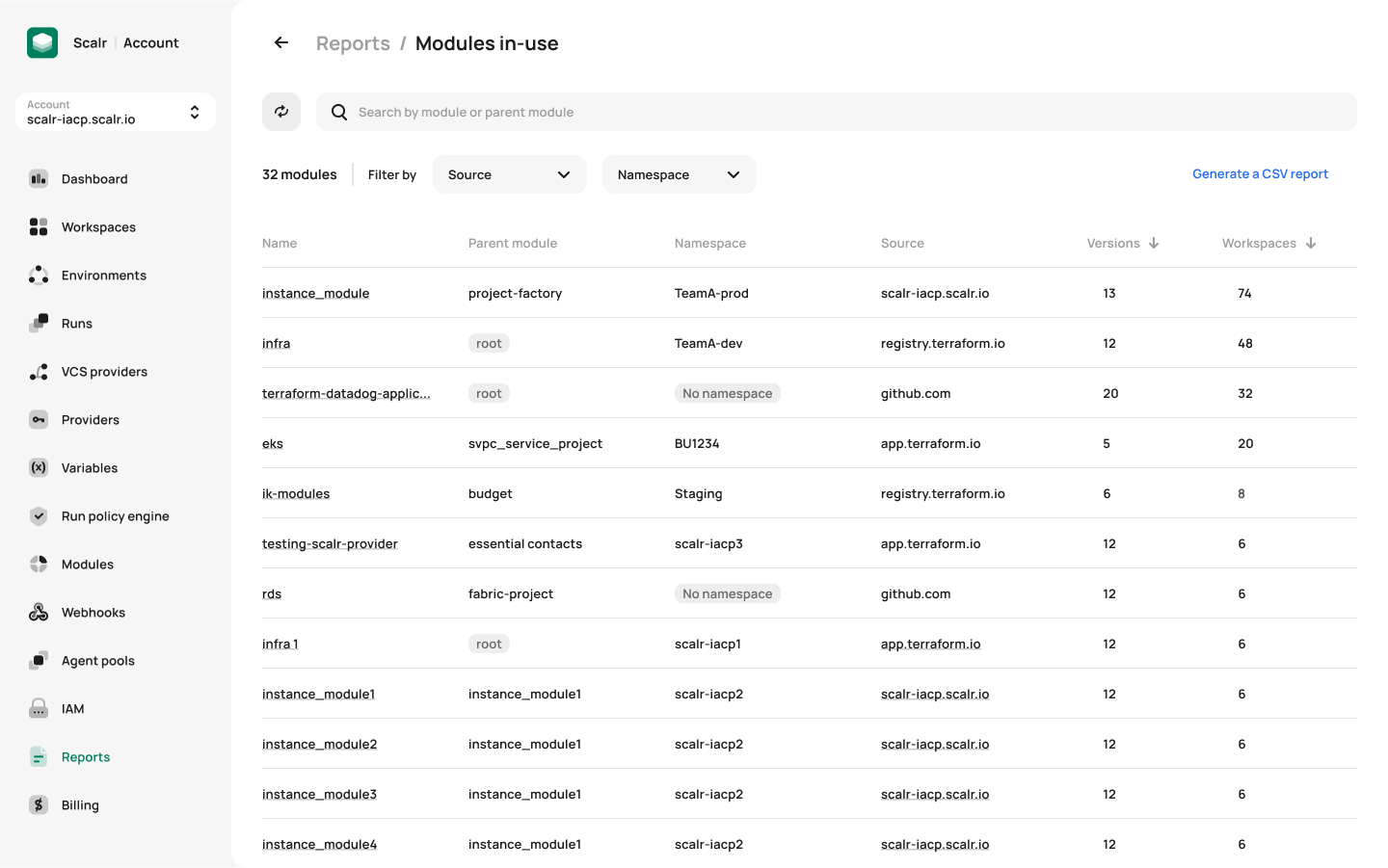Open Environments menu item
This screenshot has height=868, width=1388.
tap(104, 276)
